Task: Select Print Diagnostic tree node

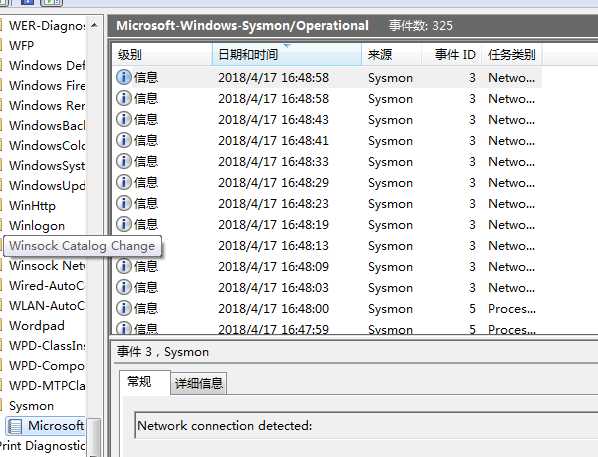Action: (x=42, y=446)
